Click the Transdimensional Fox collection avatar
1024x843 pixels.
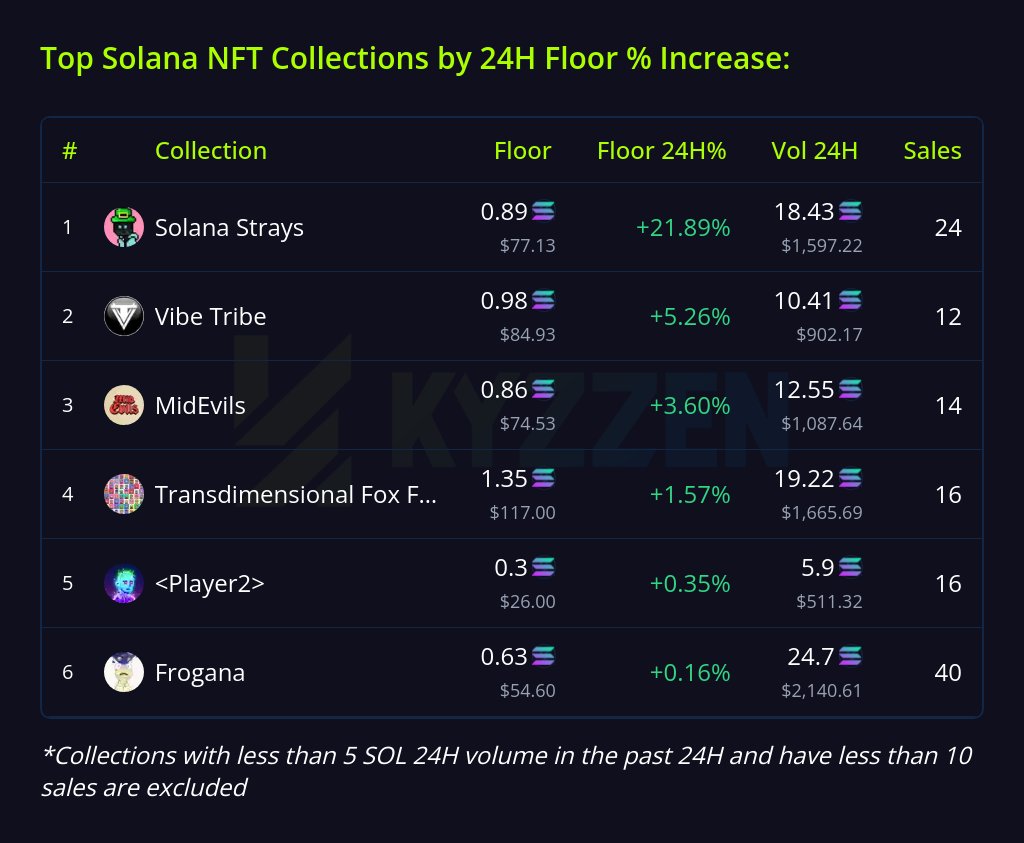pos(124,494)
